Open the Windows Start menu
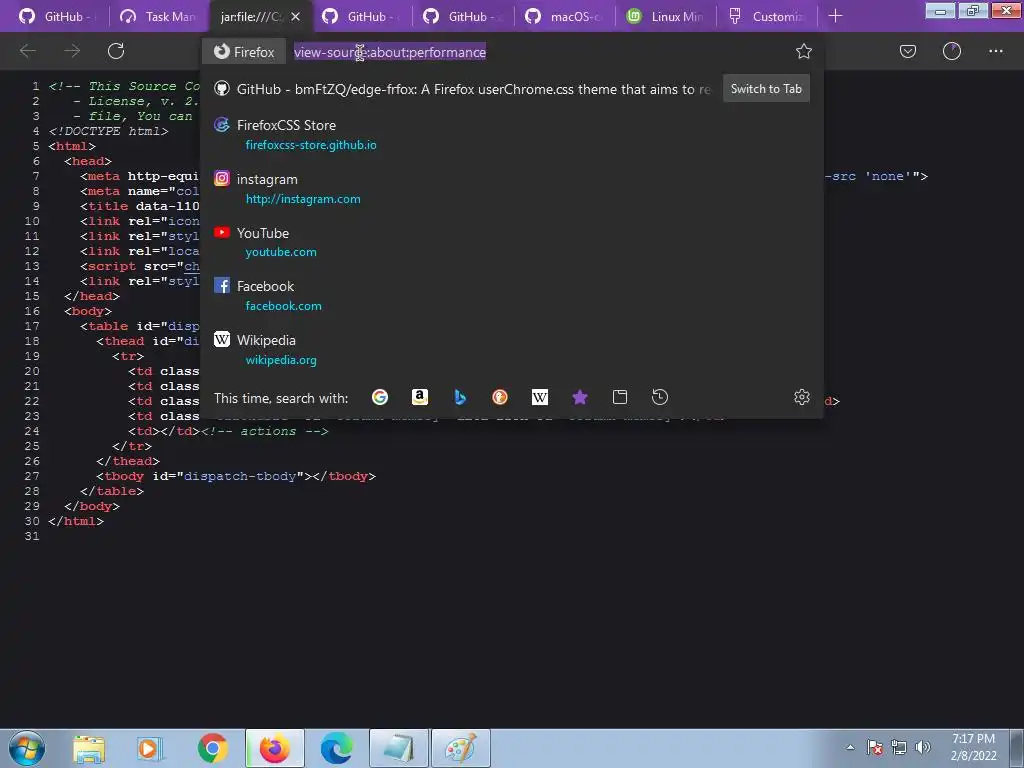The image size is (1024, 768). (x=27, y=748)
